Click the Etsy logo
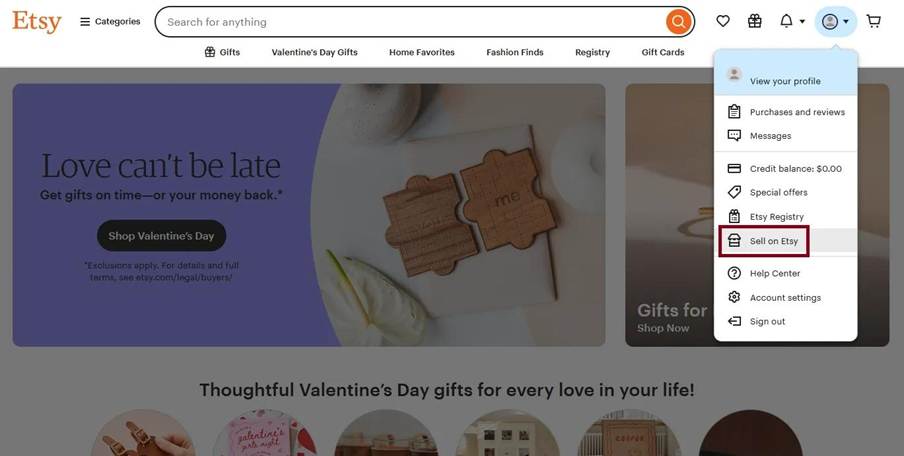 pos(37,21)
